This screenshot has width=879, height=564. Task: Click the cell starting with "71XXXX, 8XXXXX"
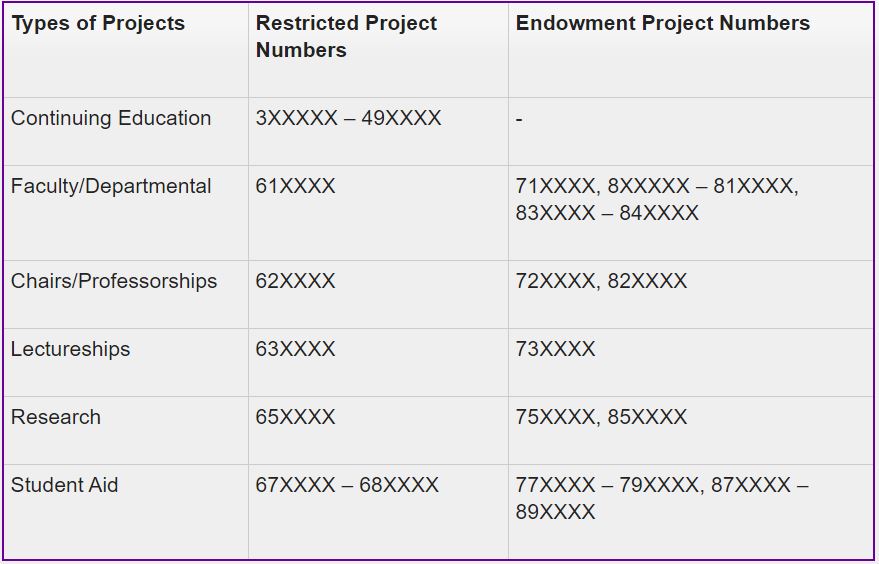pos(656,200)
